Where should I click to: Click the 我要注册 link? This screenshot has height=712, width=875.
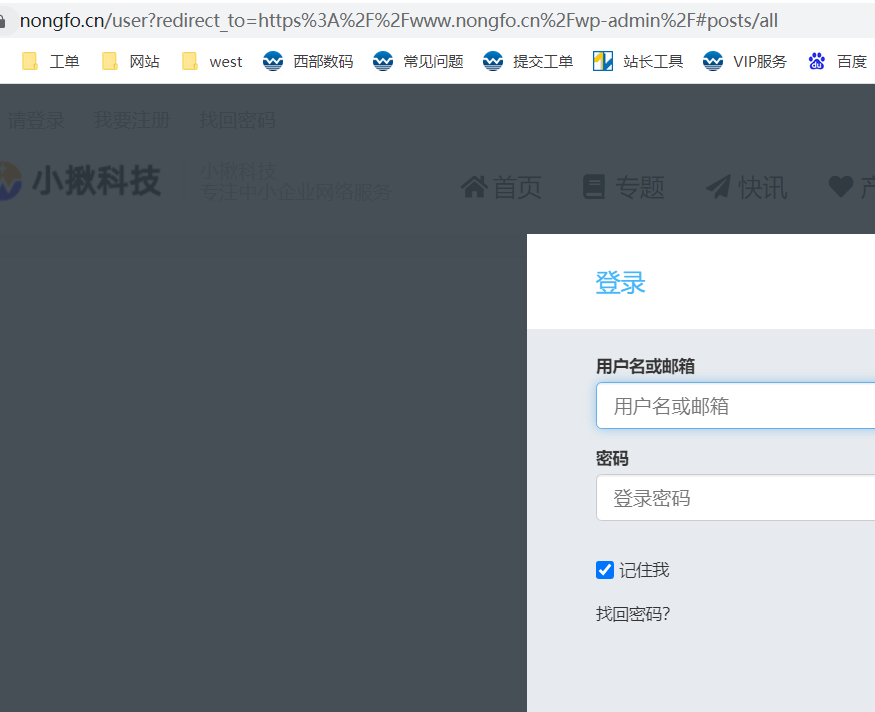click(131, 121)
